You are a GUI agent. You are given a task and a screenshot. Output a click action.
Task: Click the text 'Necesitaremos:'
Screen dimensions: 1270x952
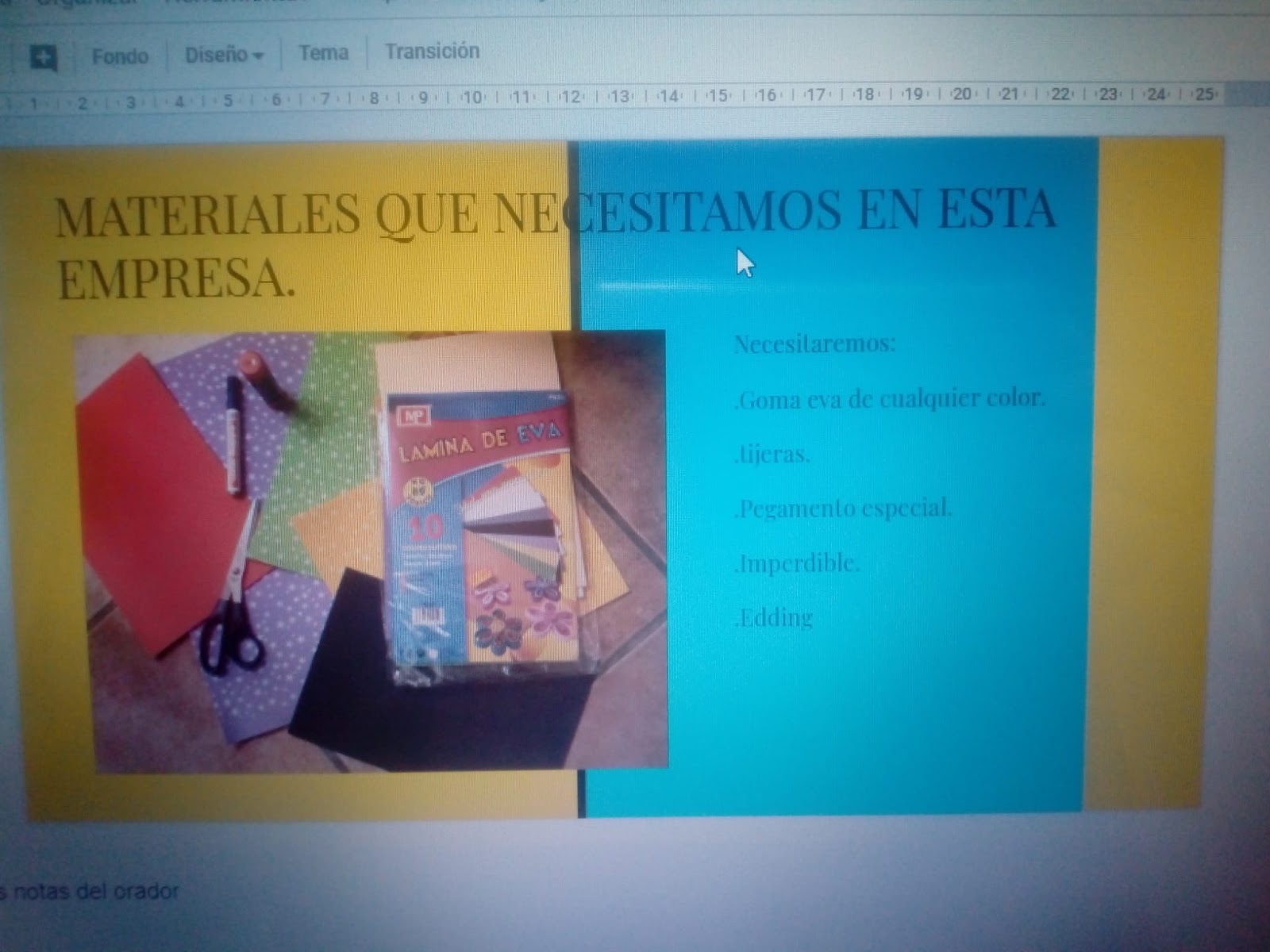(x=814, y=344)
